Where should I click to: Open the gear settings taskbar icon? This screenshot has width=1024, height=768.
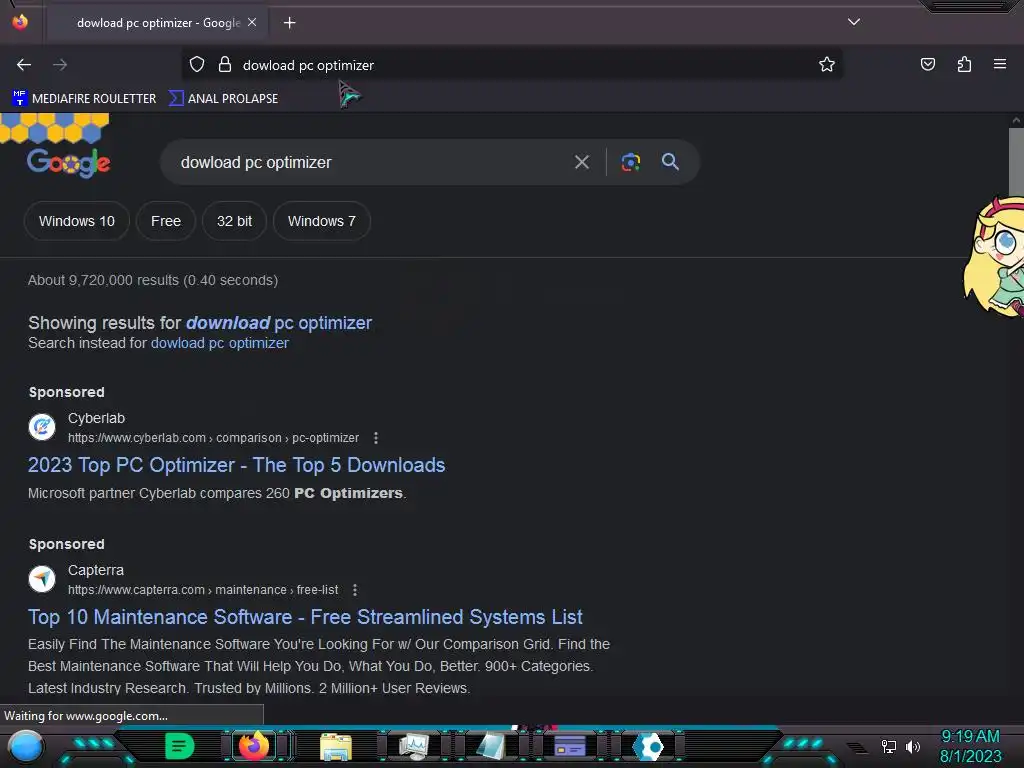tap(649, 746)
